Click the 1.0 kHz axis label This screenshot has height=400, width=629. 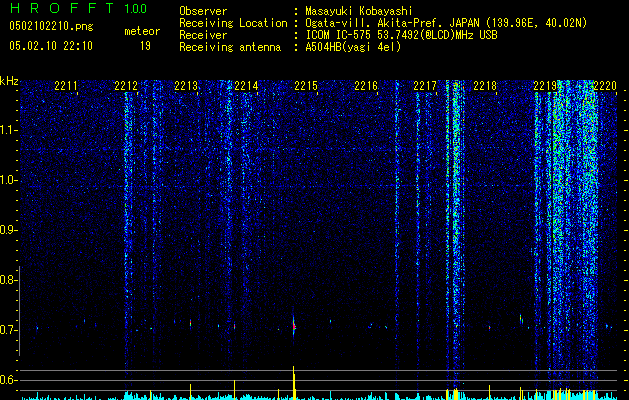pyautogui.click(x=8, y=180)
